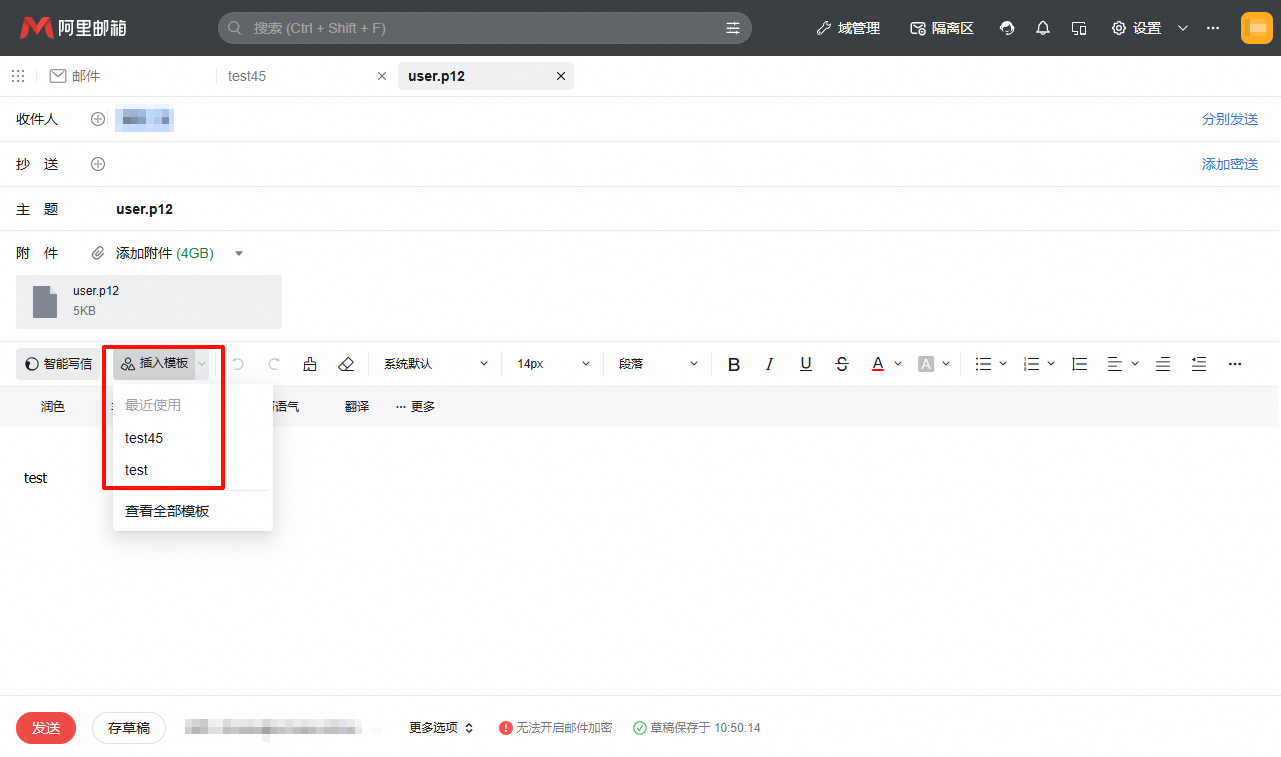
Task: Open the editor toolbar more ellipsis
Action: pos(1235,364)
